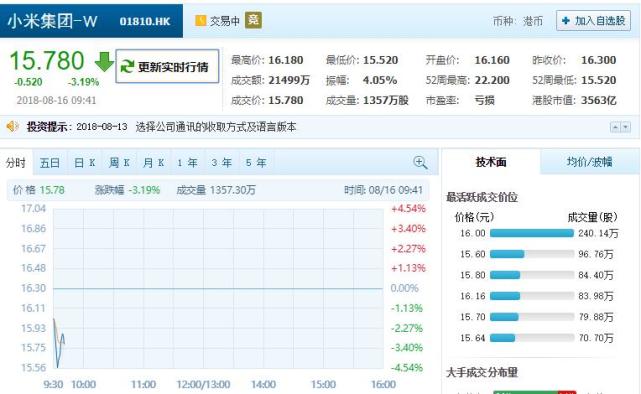Screen dimensions: 641x394
Task: Switch to the 3年 chart tab
Action: 222,163
